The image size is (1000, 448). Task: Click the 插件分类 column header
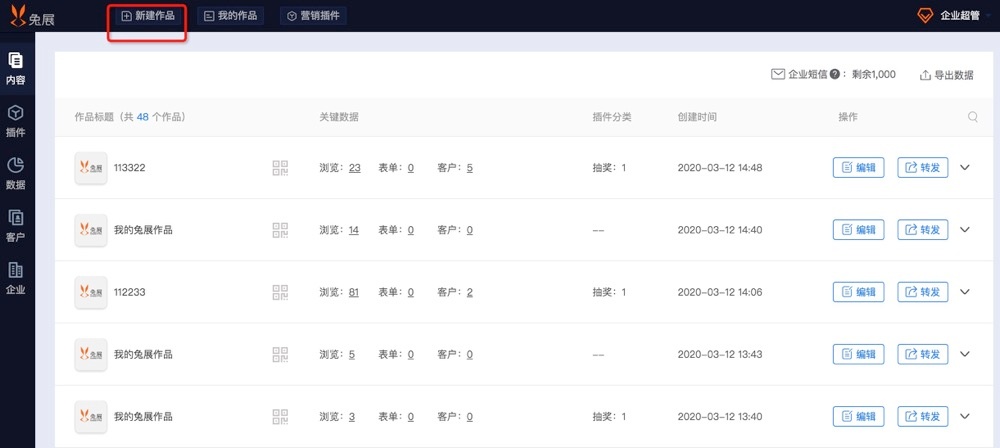click(612, 117)
